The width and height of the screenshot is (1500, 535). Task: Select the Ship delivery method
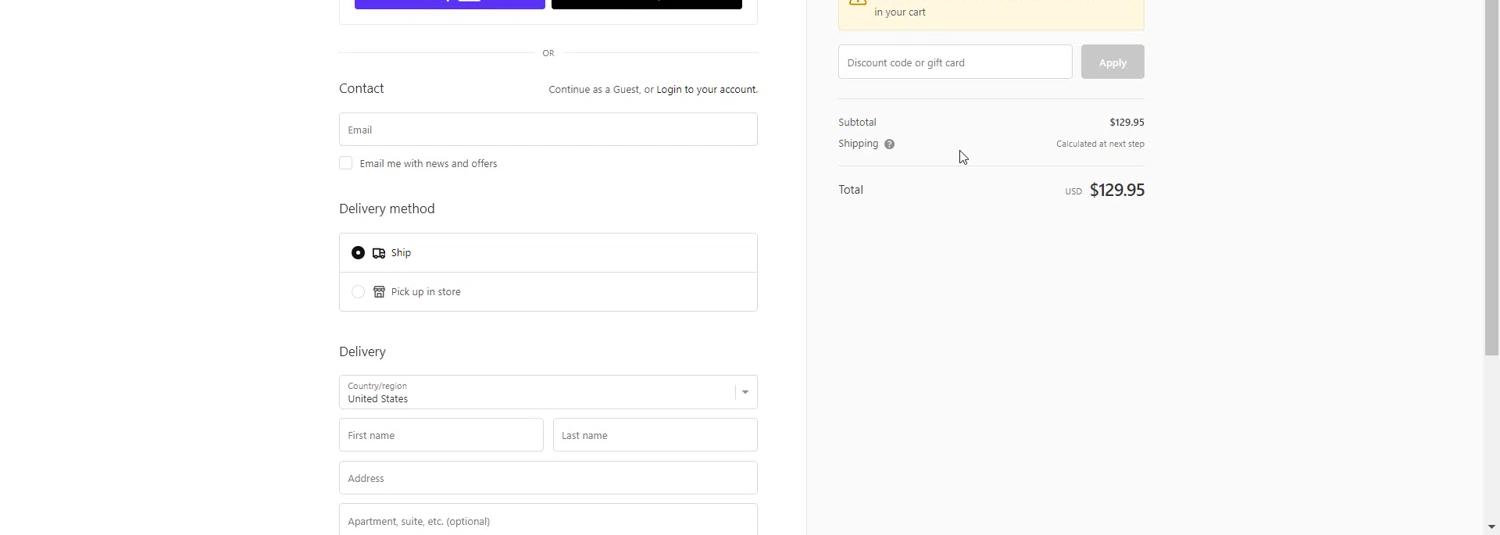pos(358,253)
